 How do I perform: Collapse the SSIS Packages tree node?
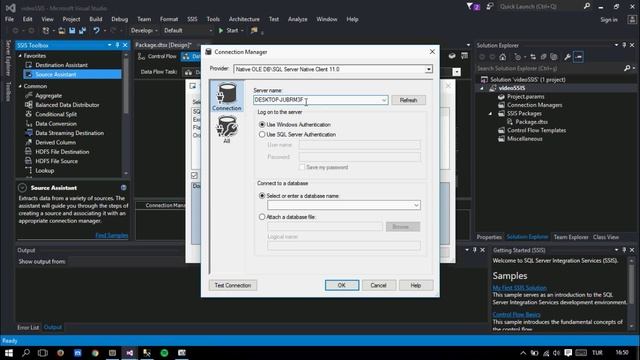(x=491, y=113)
